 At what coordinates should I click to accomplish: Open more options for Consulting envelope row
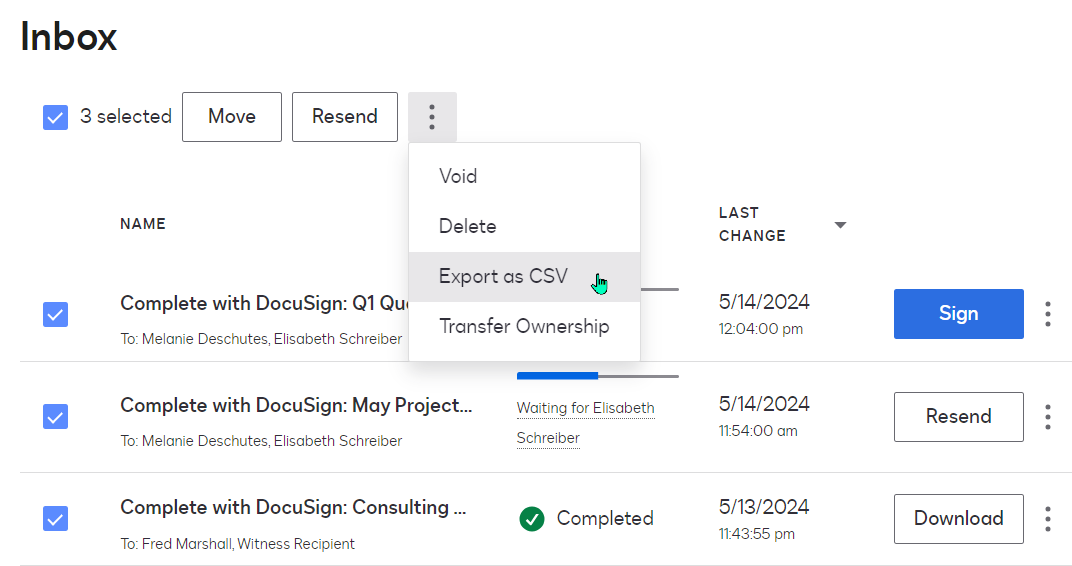pos(1047,519)
